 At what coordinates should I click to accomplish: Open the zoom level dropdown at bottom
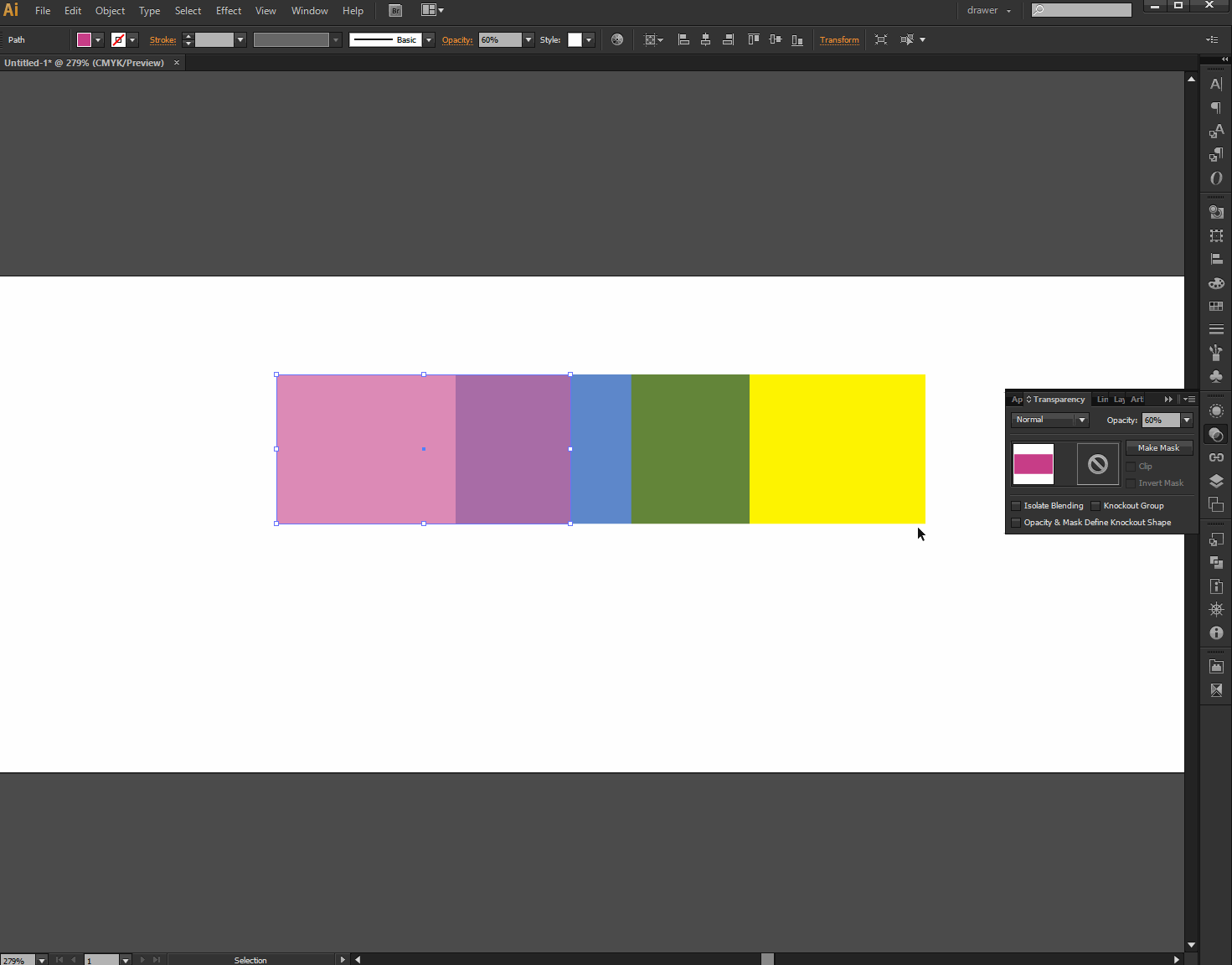pos(41,960)
